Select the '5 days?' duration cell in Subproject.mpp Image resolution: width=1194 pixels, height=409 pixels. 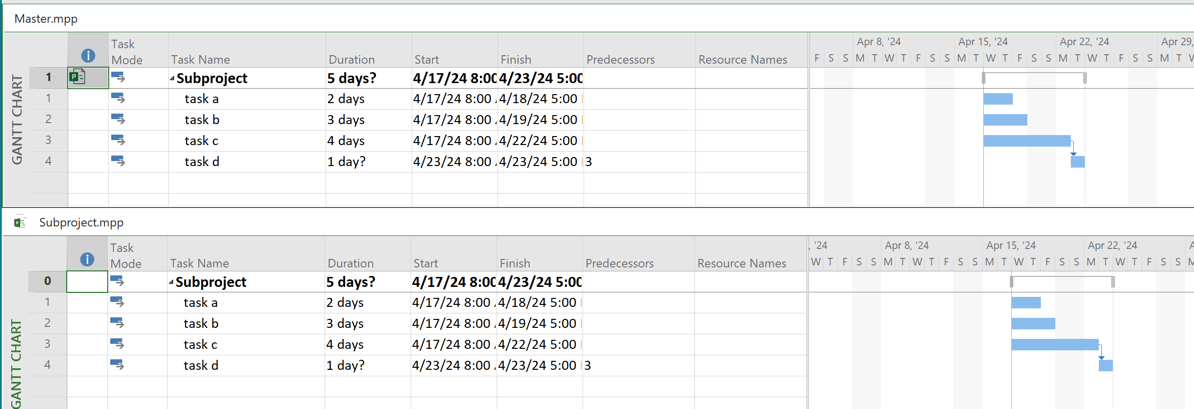pos(369,282)
